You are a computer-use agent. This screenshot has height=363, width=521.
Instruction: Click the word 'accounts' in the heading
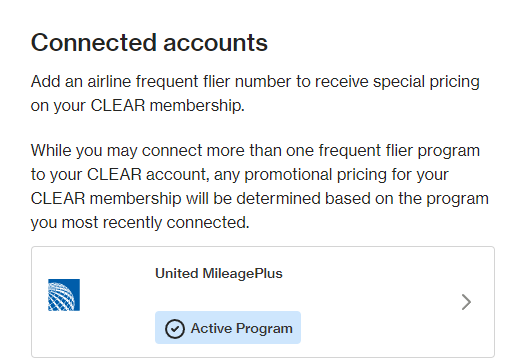point(215,43)
